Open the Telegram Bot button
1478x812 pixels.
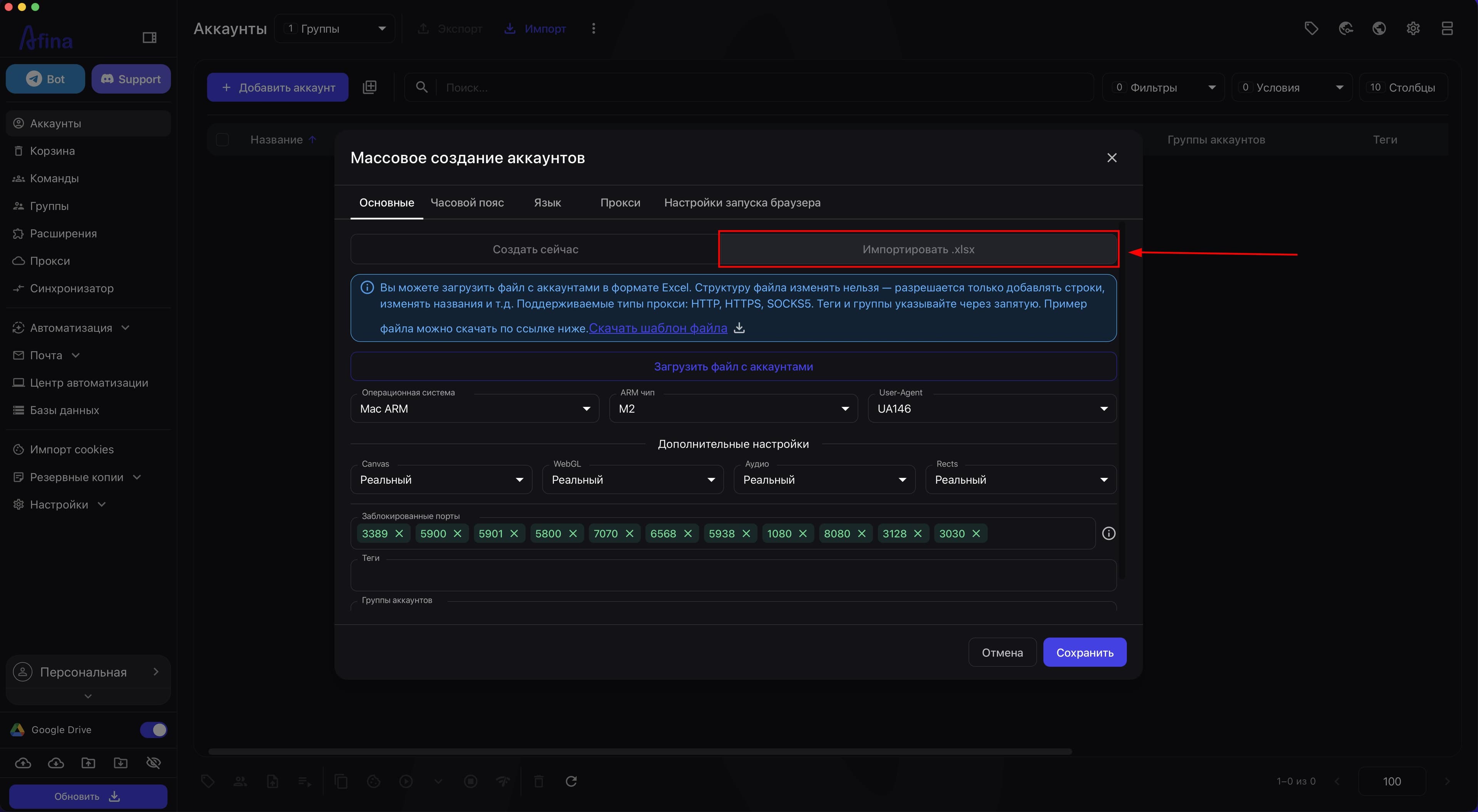[x=45, y=79]
